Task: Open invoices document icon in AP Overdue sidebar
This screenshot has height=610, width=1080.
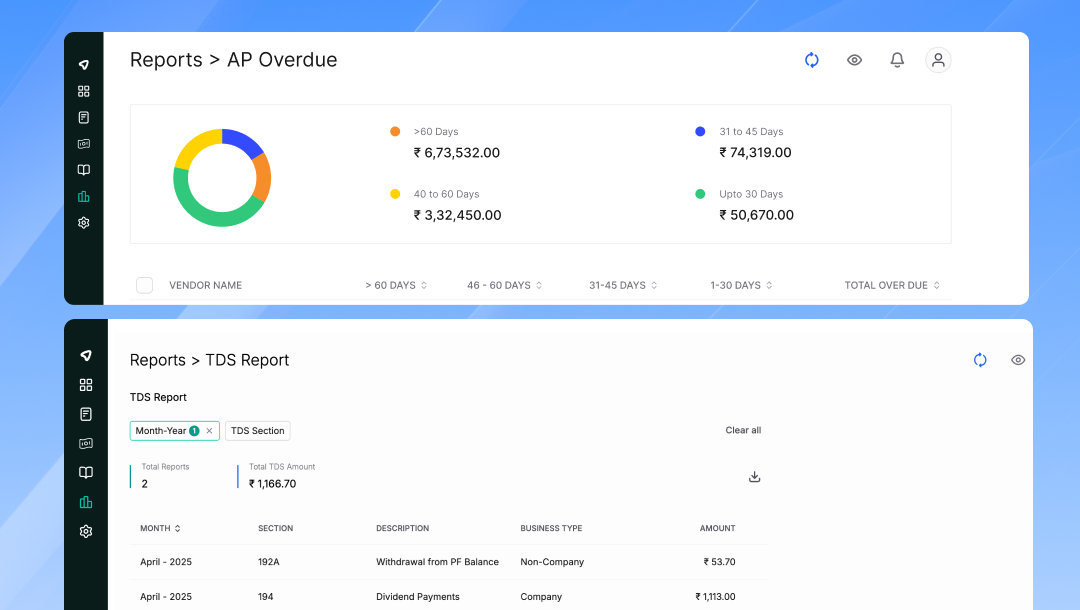Action: click(83, 118)
